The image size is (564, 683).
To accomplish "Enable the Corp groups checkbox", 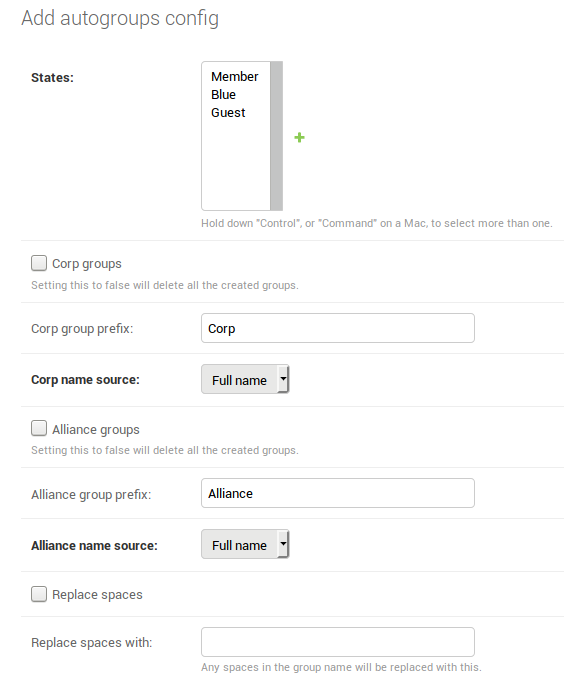I will 39,263.
